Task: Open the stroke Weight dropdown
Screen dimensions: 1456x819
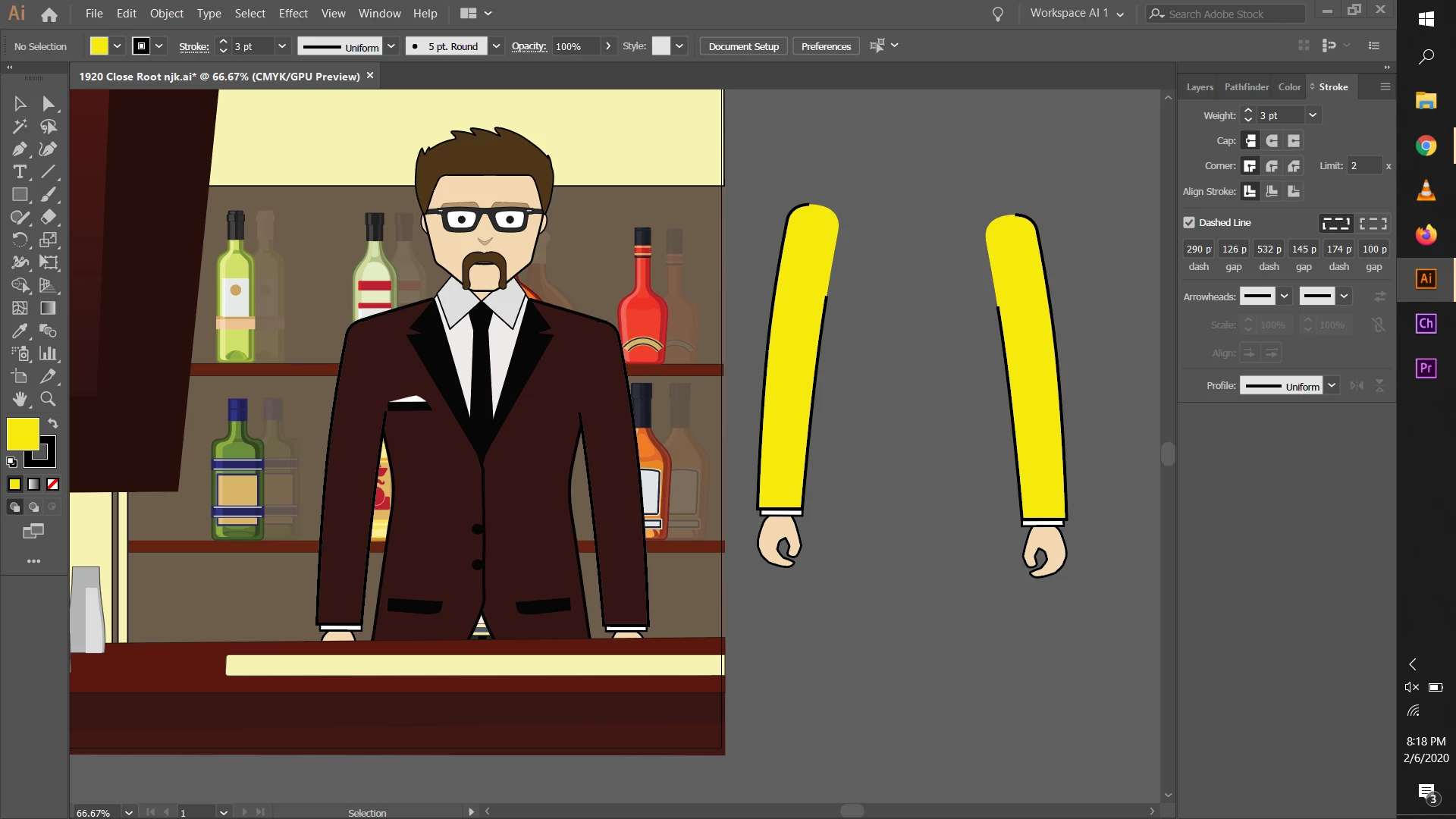Action: [1313, 115]
